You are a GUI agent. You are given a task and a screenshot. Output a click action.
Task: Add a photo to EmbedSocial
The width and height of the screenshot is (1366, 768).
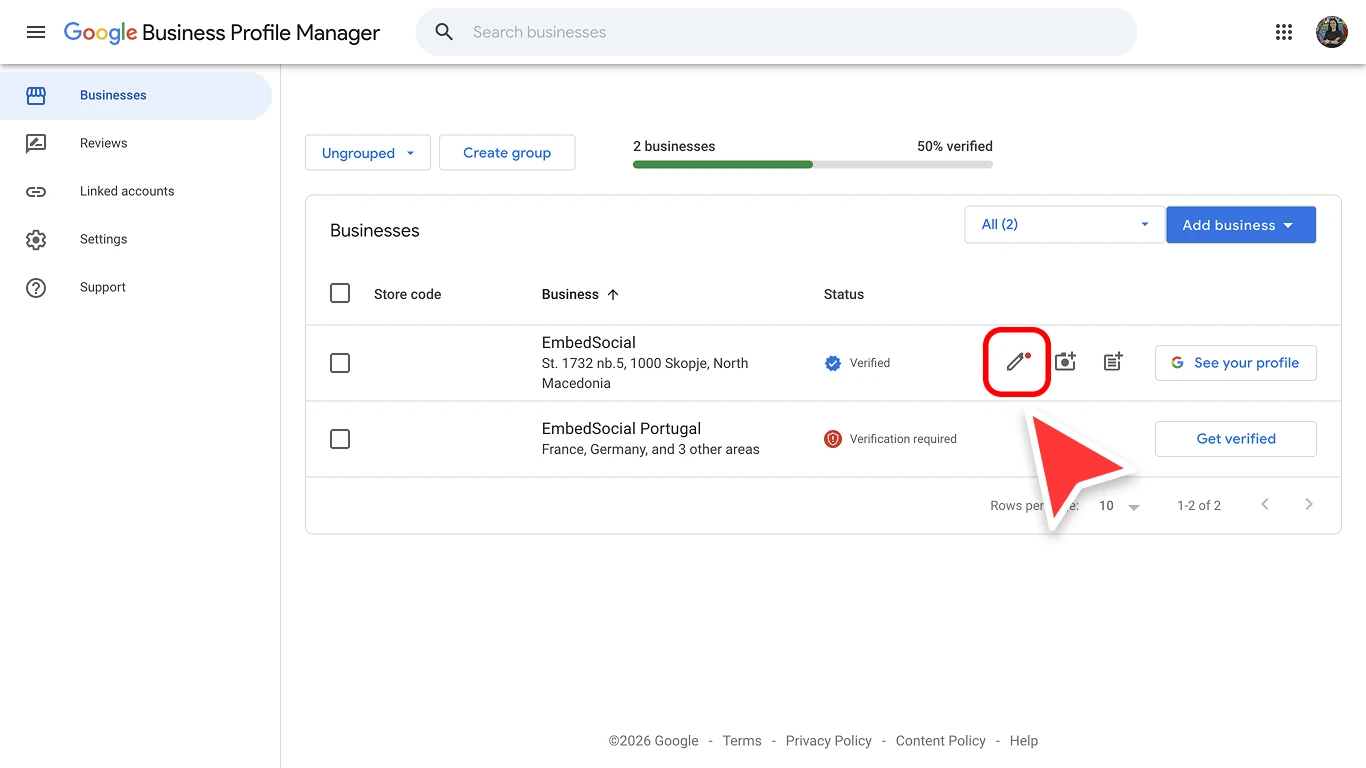click(1064, 362)
